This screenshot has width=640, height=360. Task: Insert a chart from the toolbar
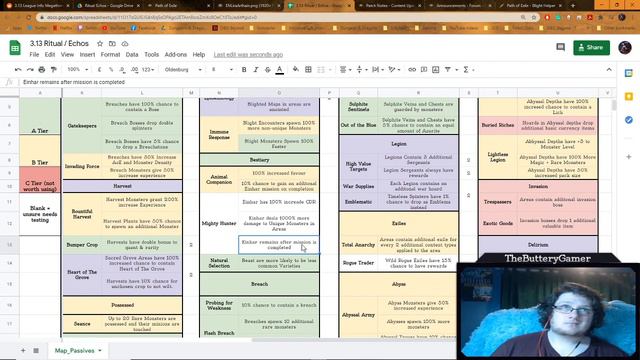(436, 70)
